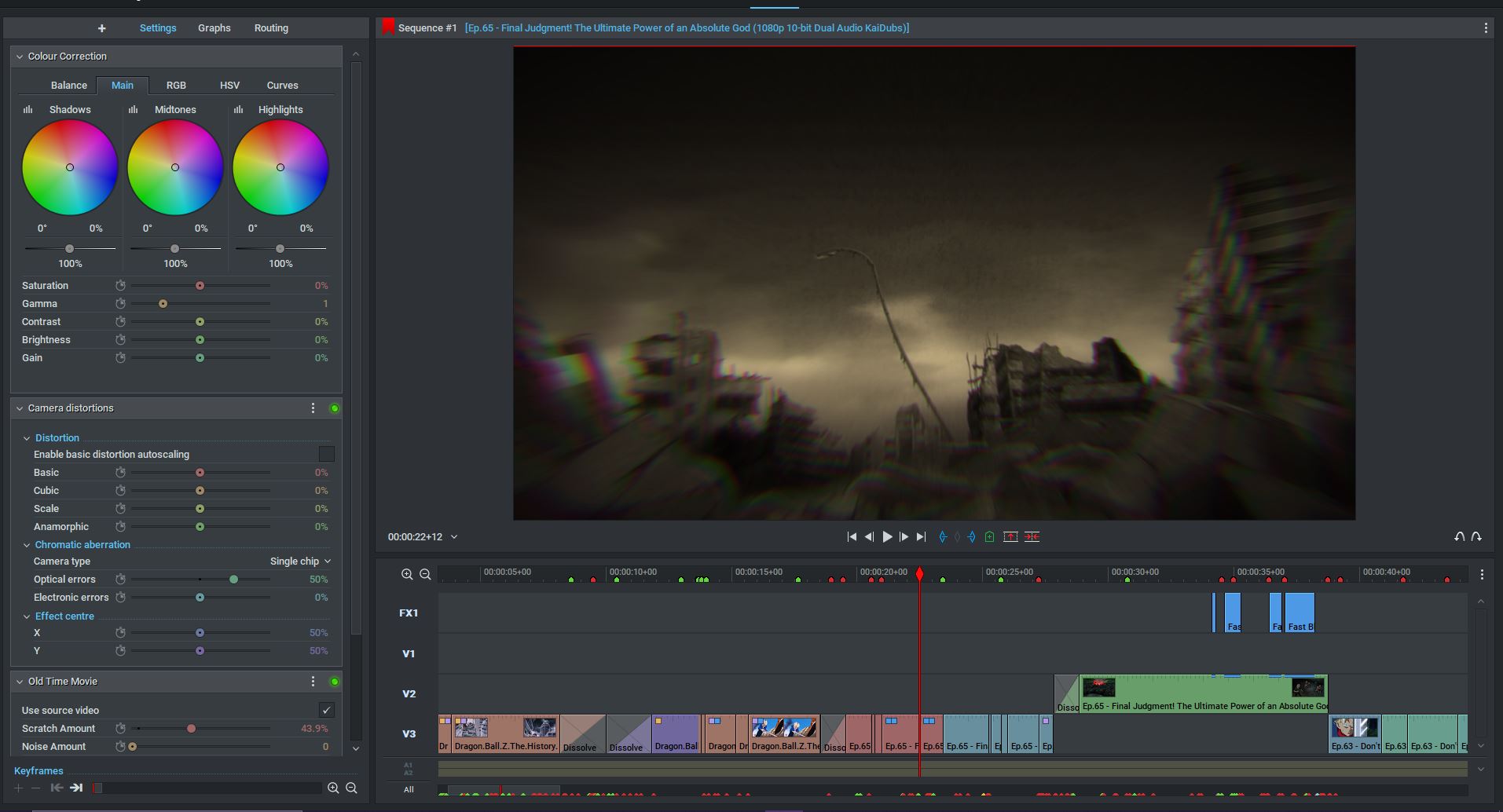The width and height of the screenshot is (1503, 812).
Task: Uncheck Use source video checkbox
Action: point(326,710)
